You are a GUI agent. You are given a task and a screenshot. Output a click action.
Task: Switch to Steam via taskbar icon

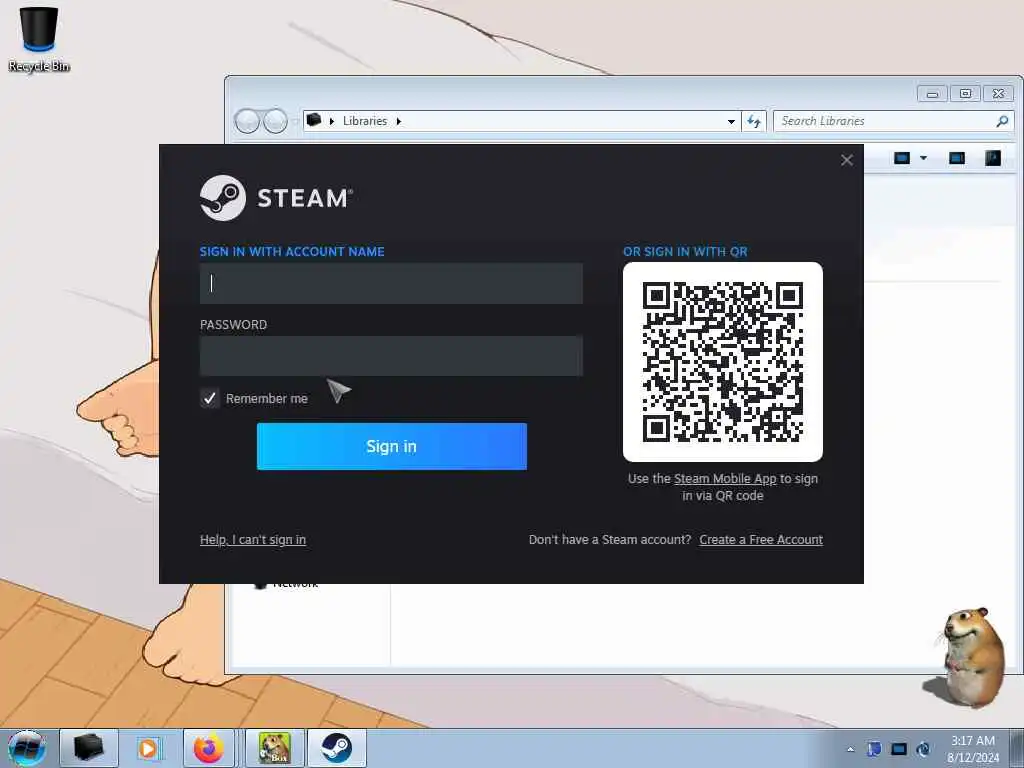click(336, 748)
